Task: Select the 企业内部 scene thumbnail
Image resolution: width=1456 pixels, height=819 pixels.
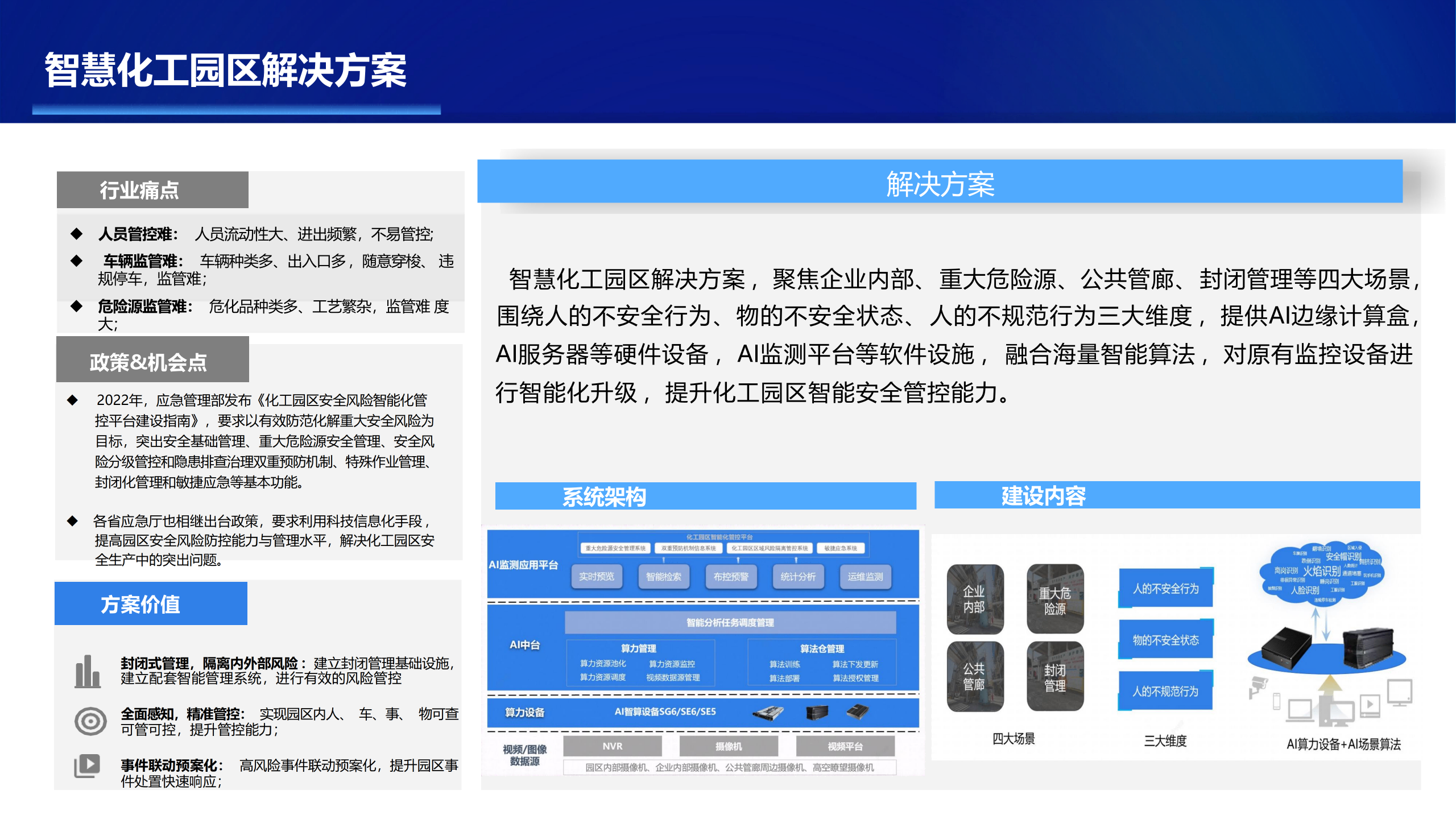Action: 974,599
